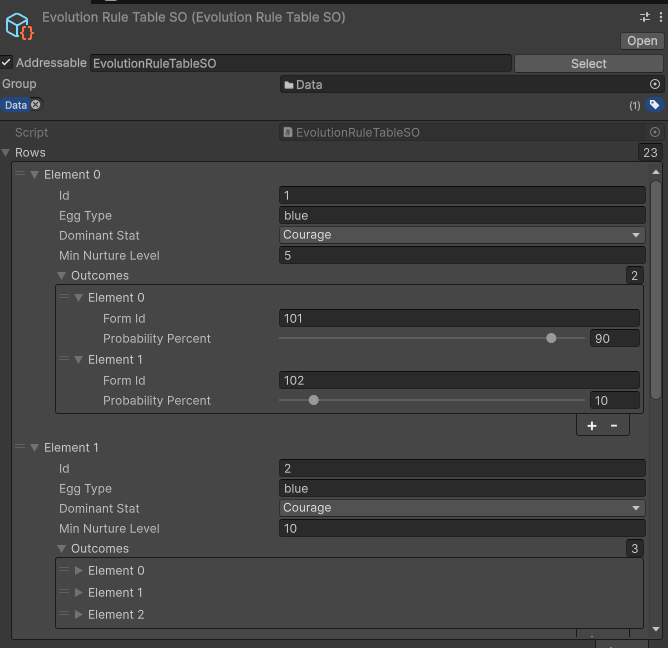Screen dimensions: 668x648
Task: Click the Script field EvolutionRuleTableSO
Action: pos(471,132)
